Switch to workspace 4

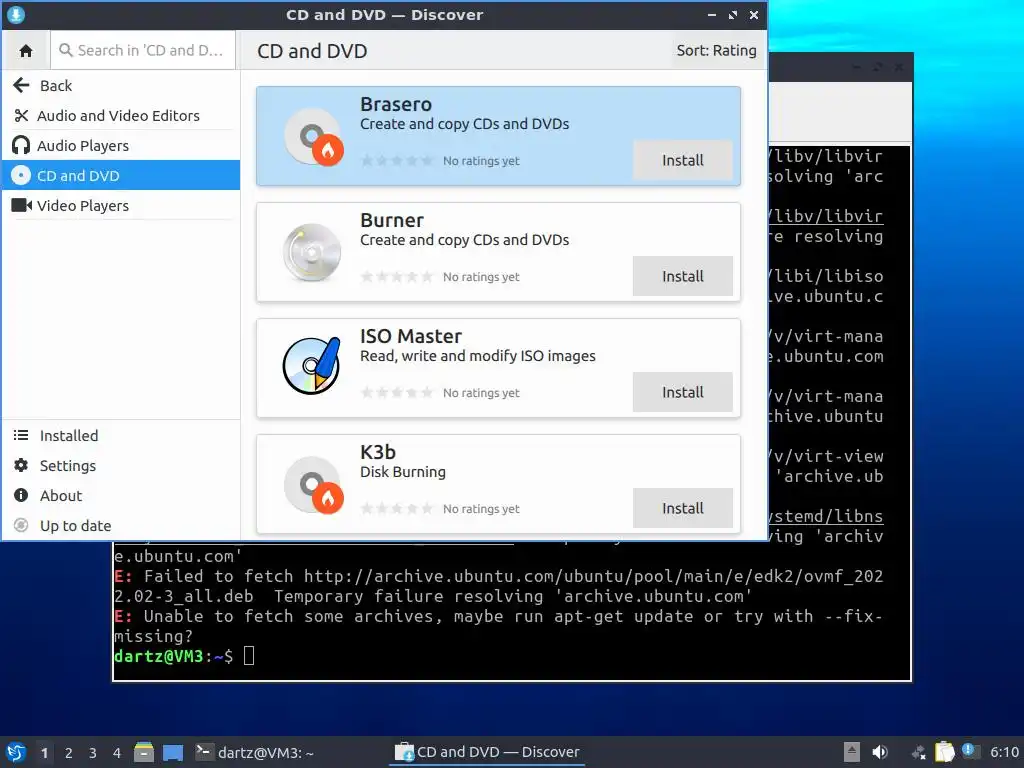(117, 753)
